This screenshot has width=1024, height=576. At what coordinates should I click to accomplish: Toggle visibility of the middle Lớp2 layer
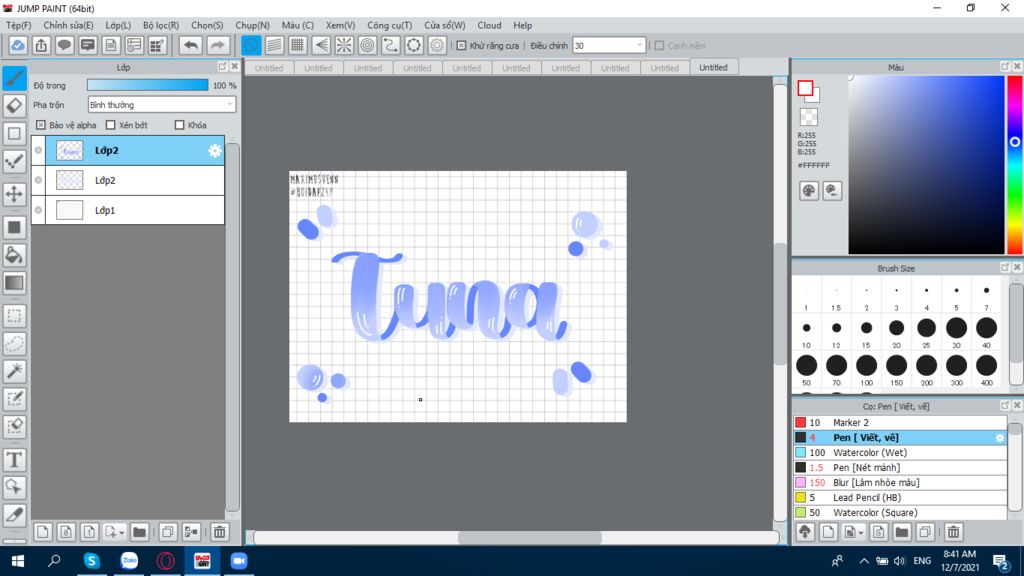(39, 180)
